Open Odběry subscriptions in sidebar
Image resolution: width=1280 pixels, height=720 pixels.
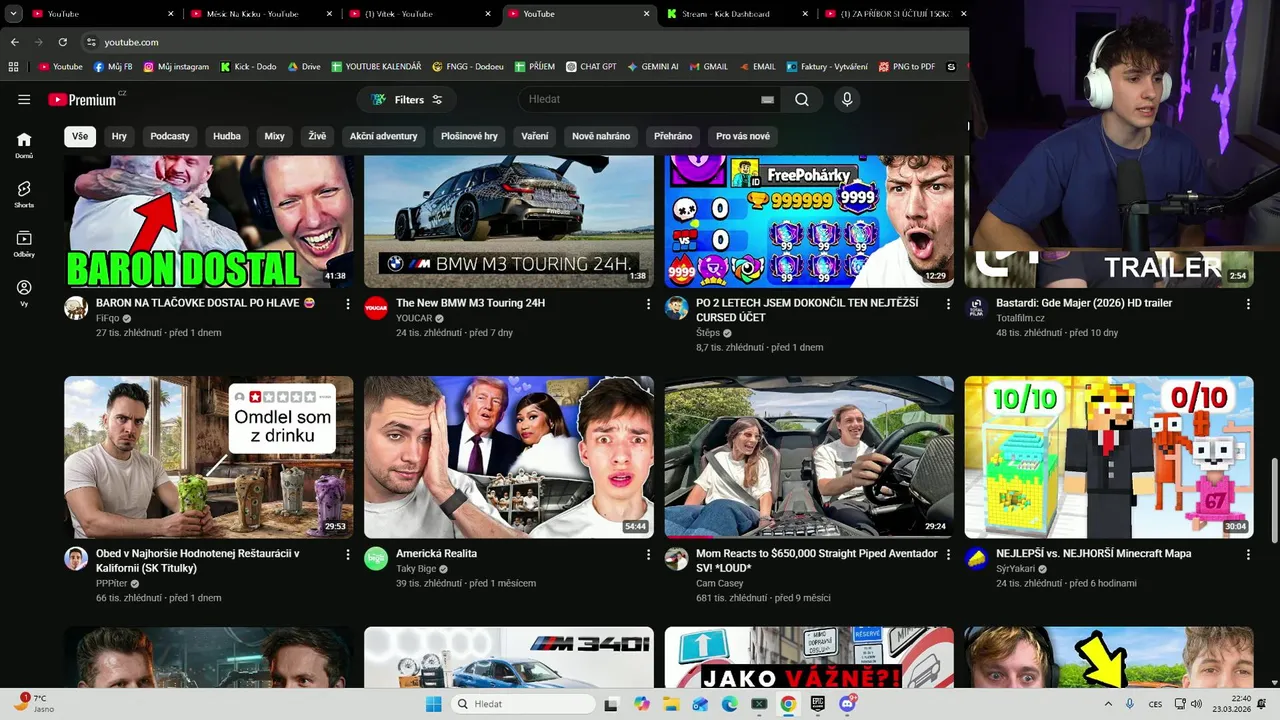tap(24, 244)
